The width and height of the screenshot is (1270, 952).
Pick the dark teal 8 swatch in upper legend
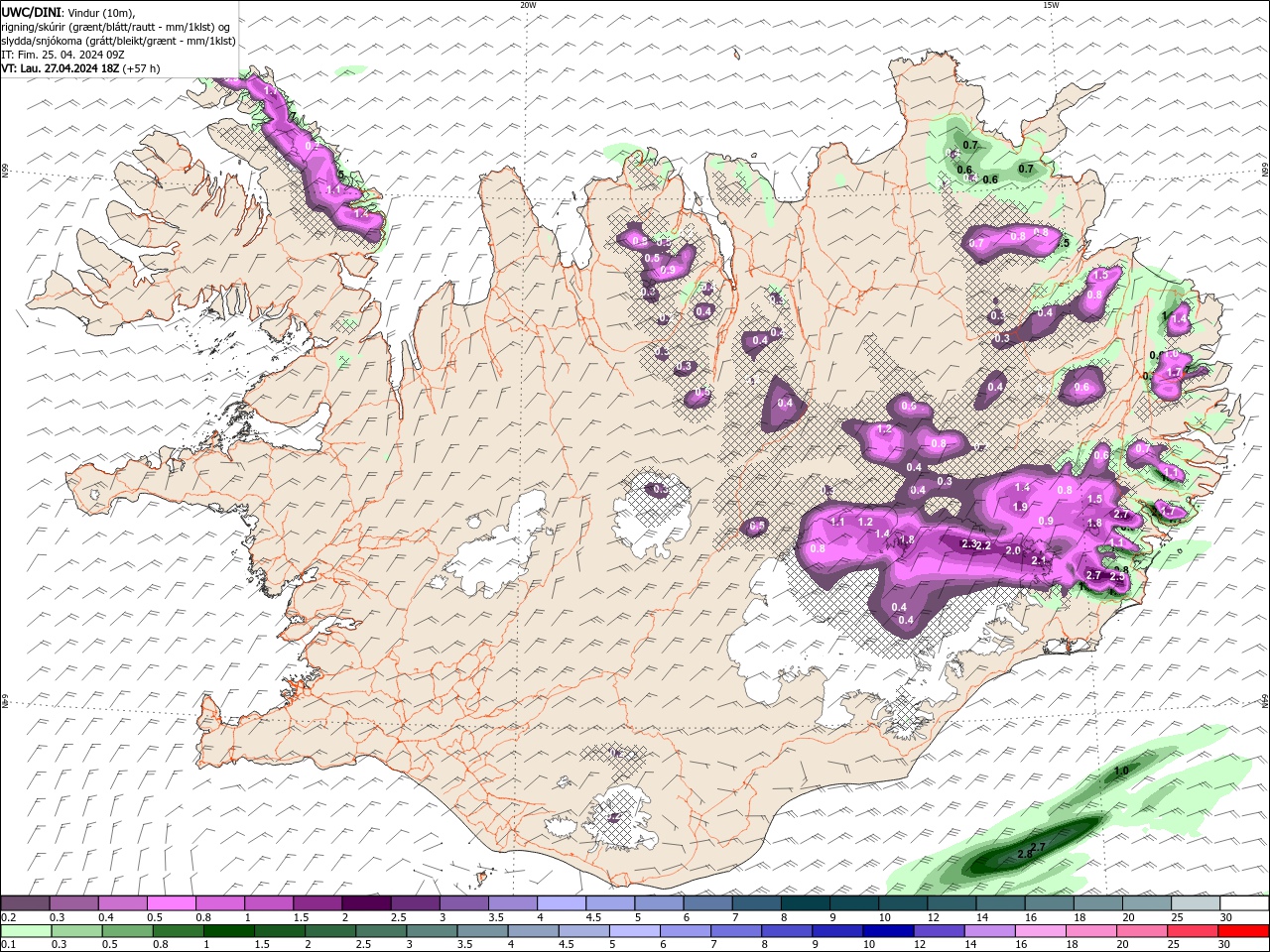805,903
